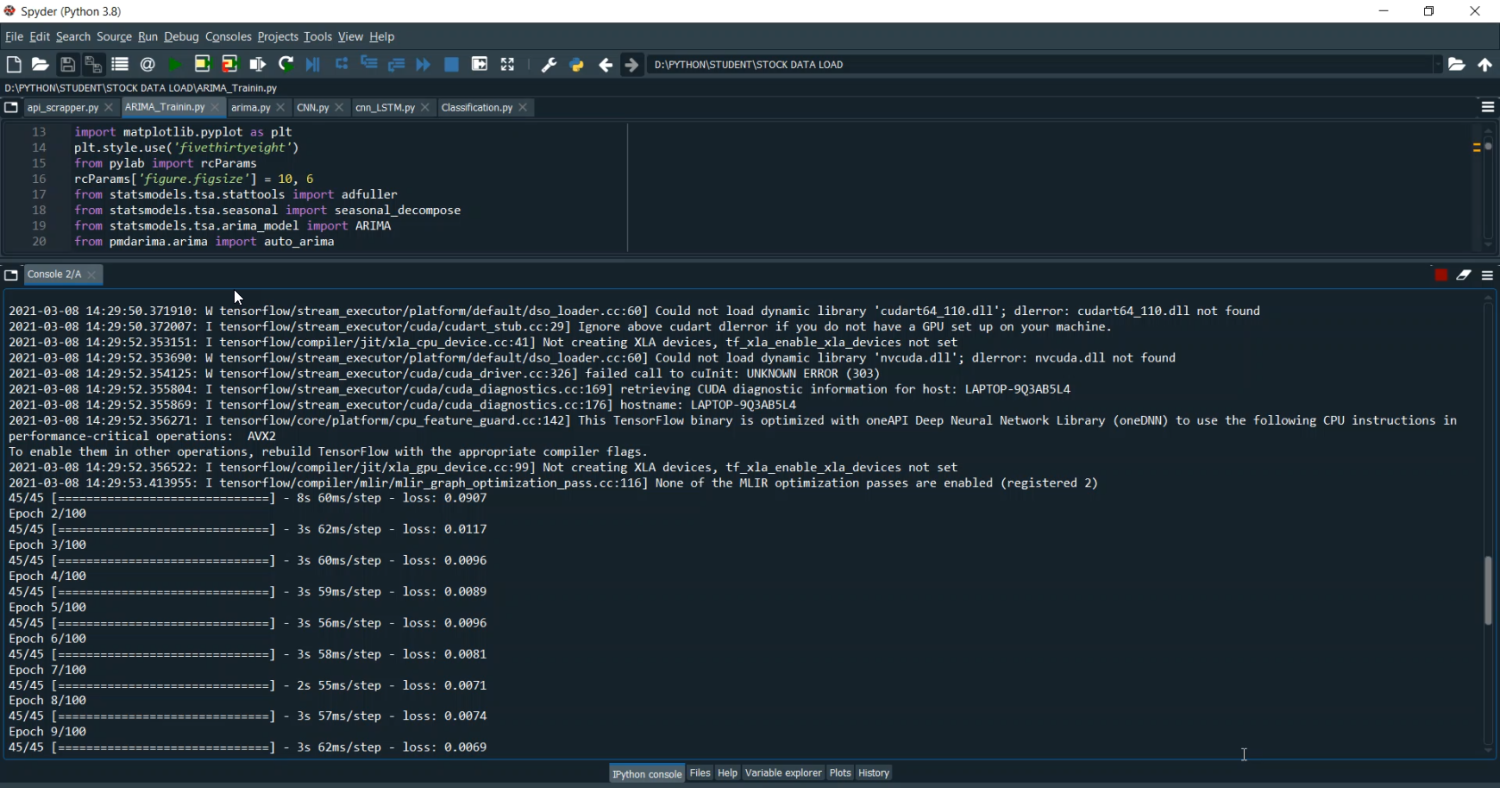This screenshot has height=788, width=1500.
Task: Toggle fullscreen mode from toolbar
Action: (507, 64)
